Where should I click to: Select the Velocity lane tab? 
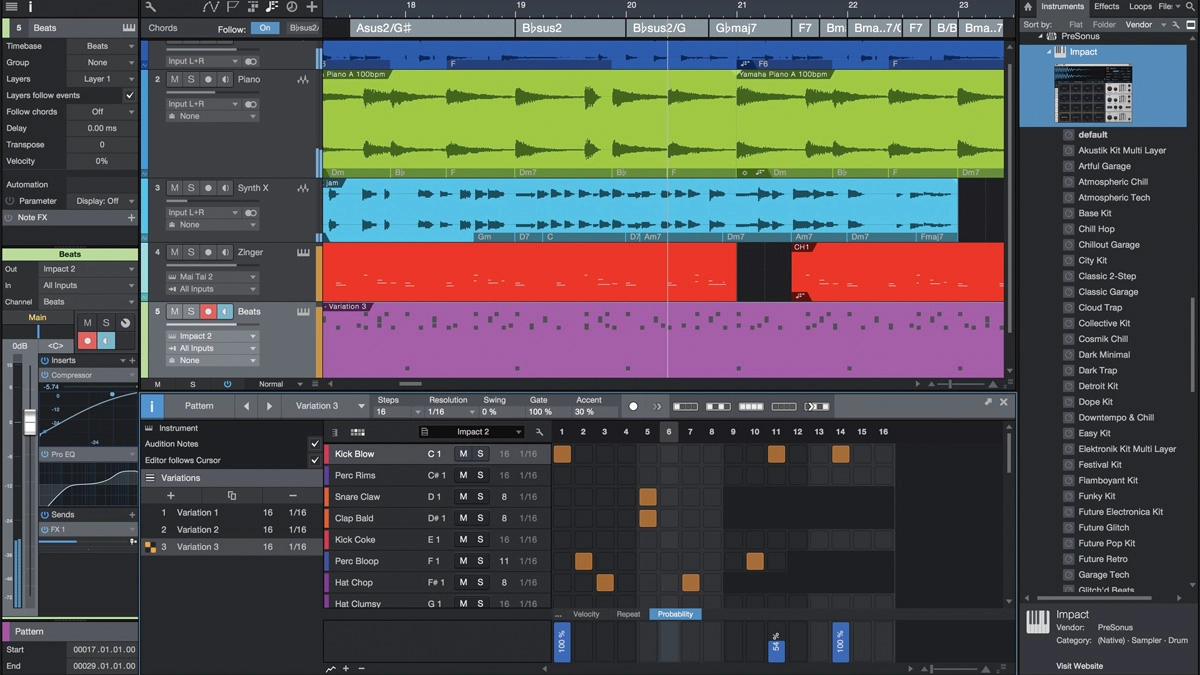586,614
